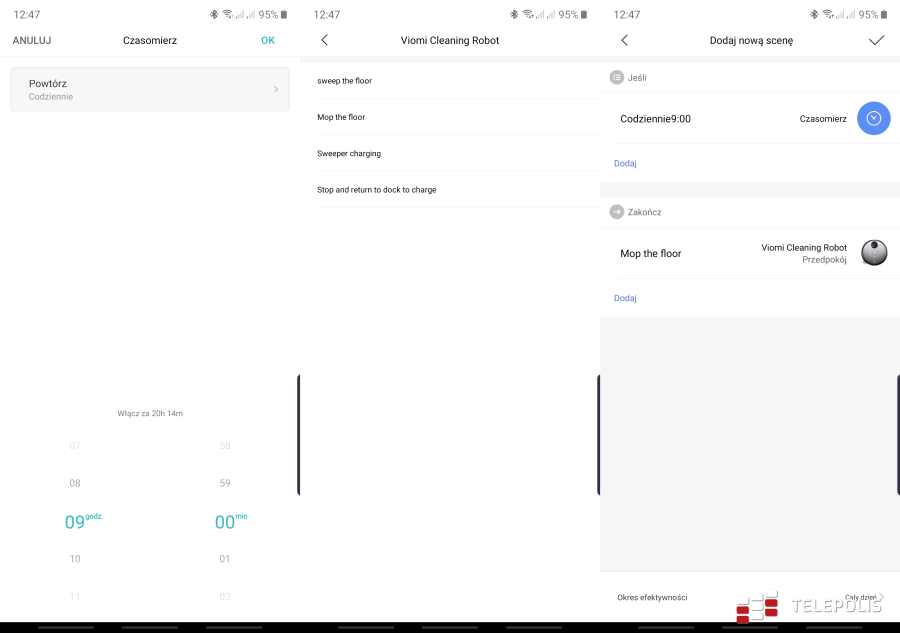900x633 pixels.
Task: Confirm new scene with checkmark icon
Action: click(876, 40)
